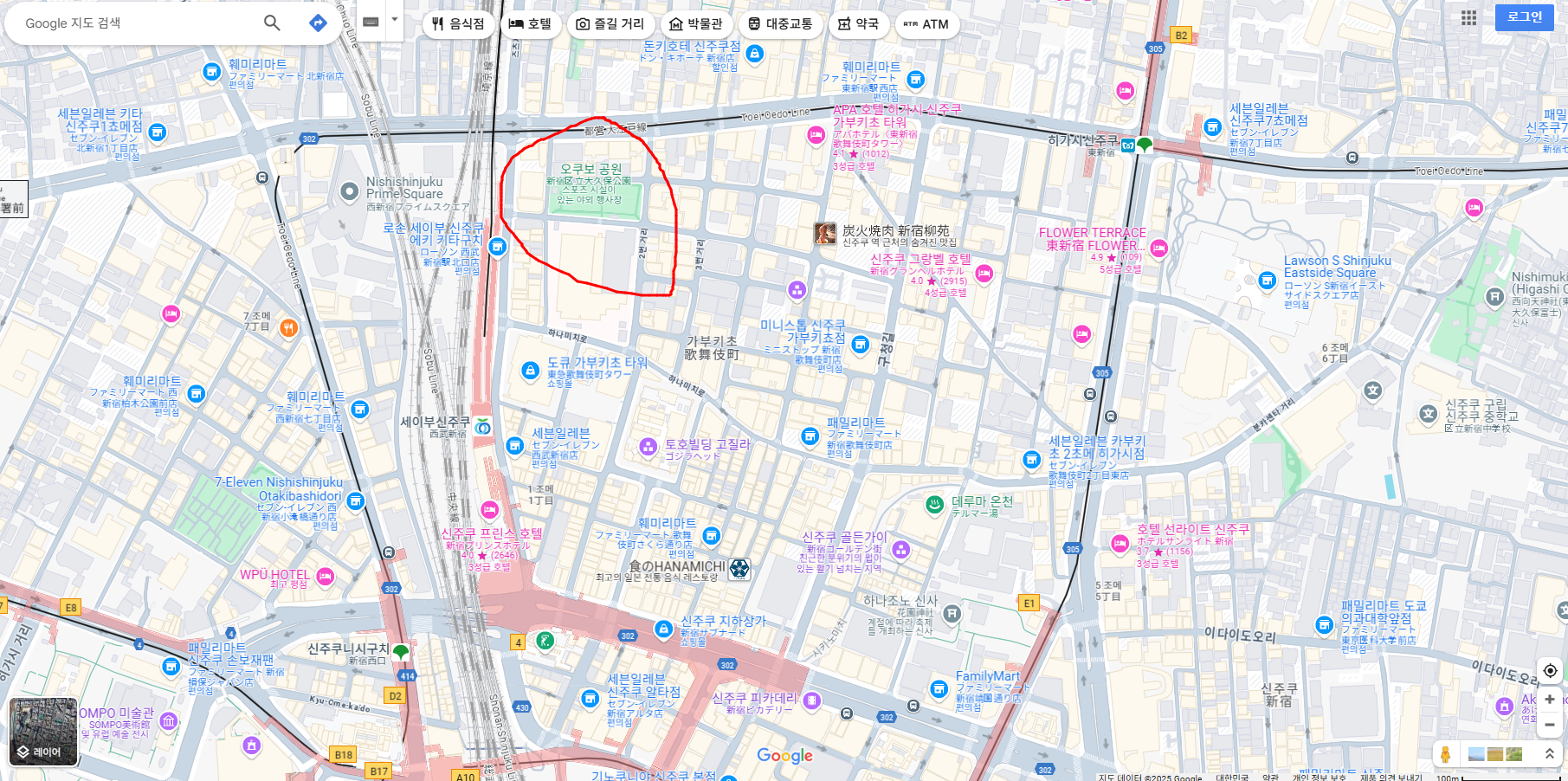Expand the input tools dropdown arrow
The width and height of the screenshot is (1568, 781).
coord(395,19)
